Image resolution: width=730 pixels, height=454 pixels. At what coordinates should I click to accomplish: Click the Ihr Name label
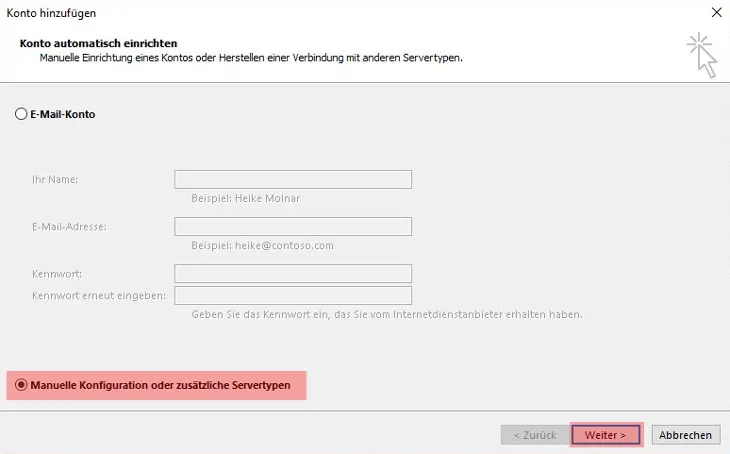[55, 180]
